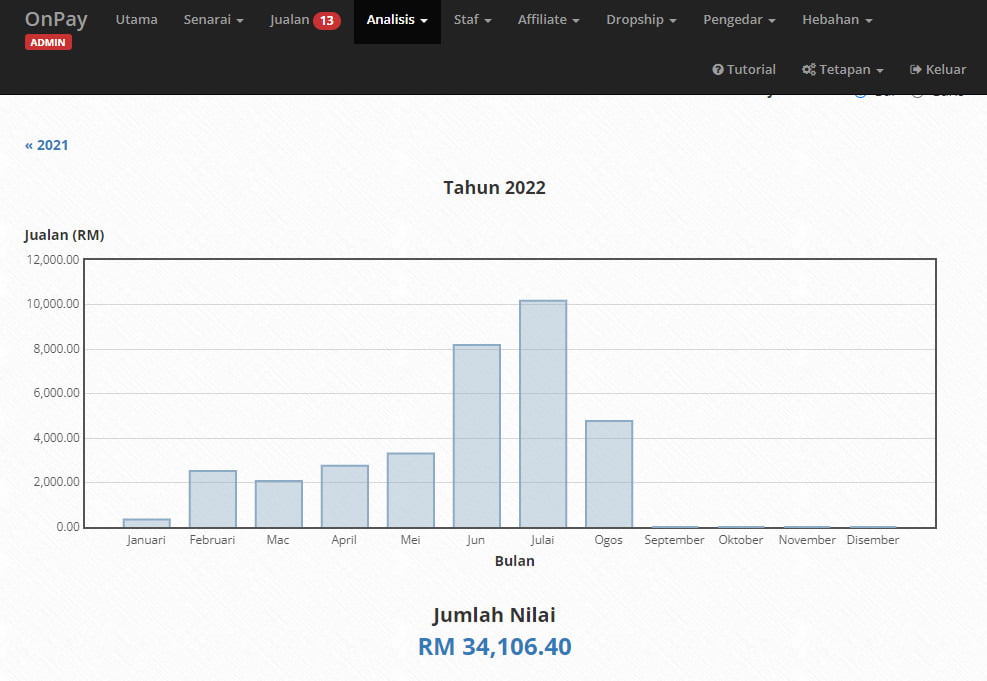This screenshot has height=681, width=987.
Task: Select the Februari sales bar
Action: pos(213,499)
